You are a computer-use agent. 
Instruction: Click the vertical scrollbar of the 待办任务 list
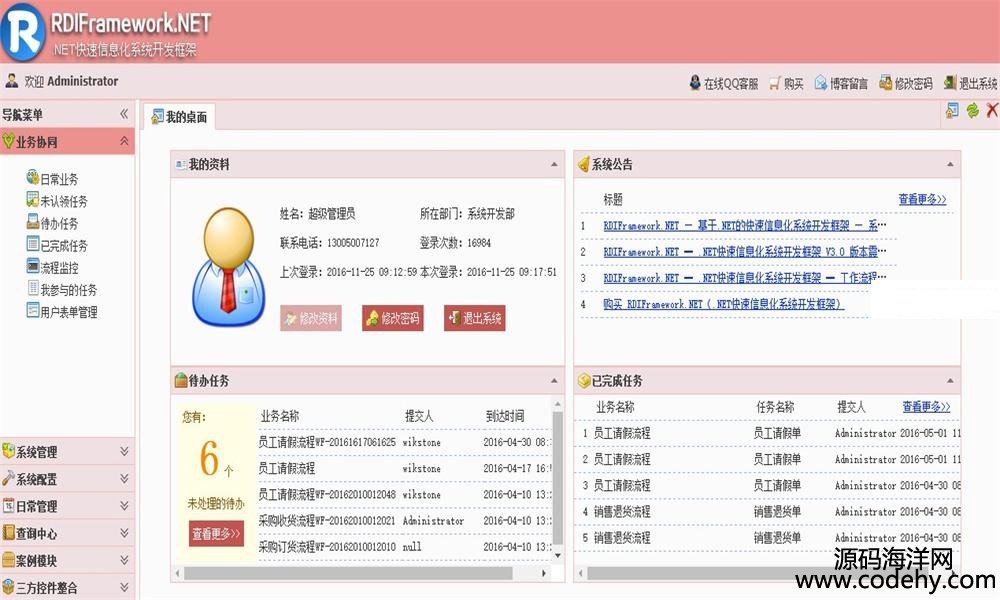click(557, 479)
